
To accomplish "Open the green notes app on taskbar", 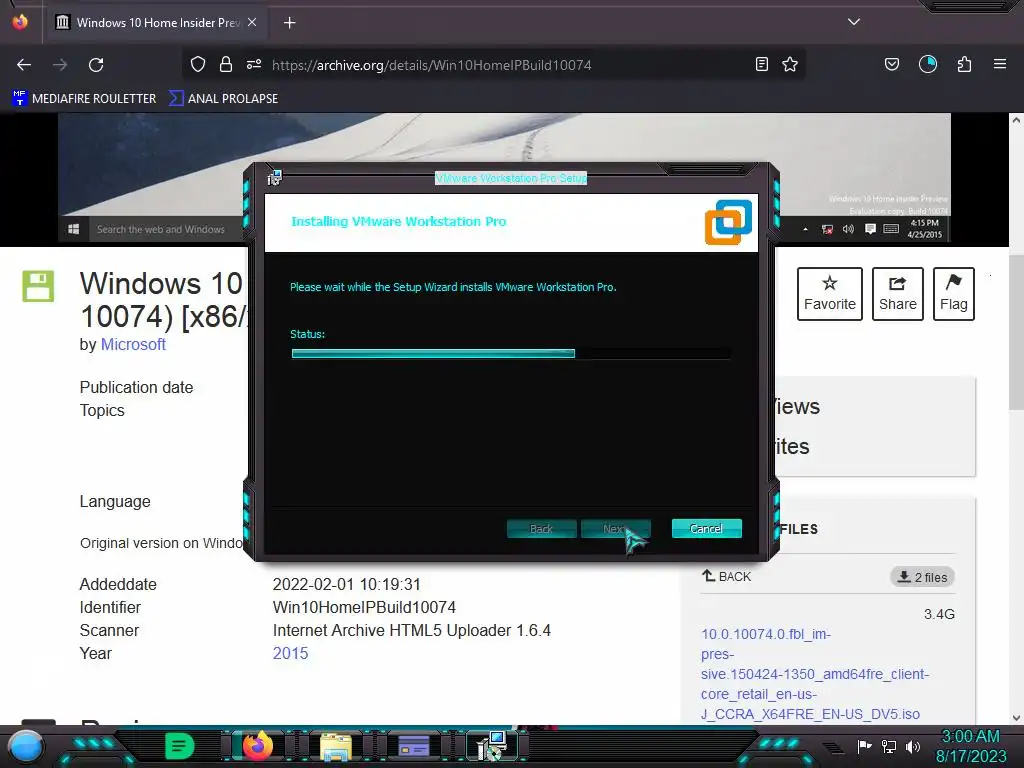I will coord(180,746).
